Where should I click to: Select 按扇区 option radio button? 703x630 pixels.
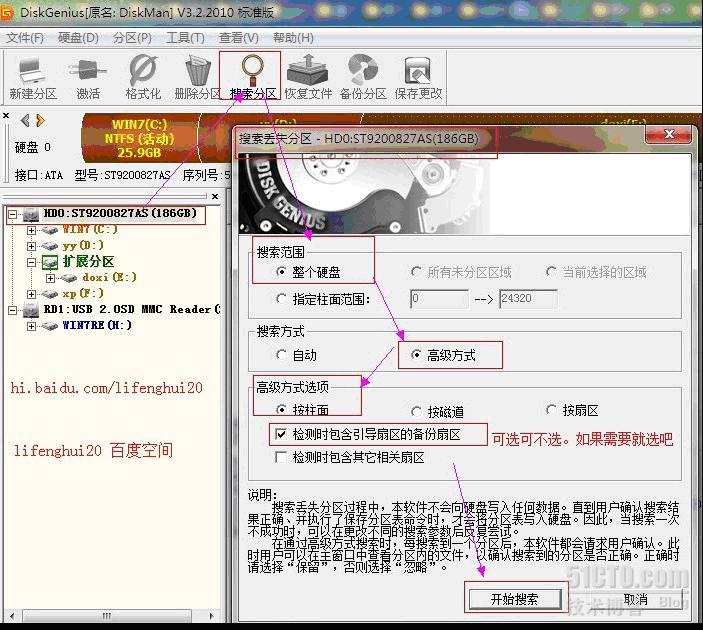point(551,410)
